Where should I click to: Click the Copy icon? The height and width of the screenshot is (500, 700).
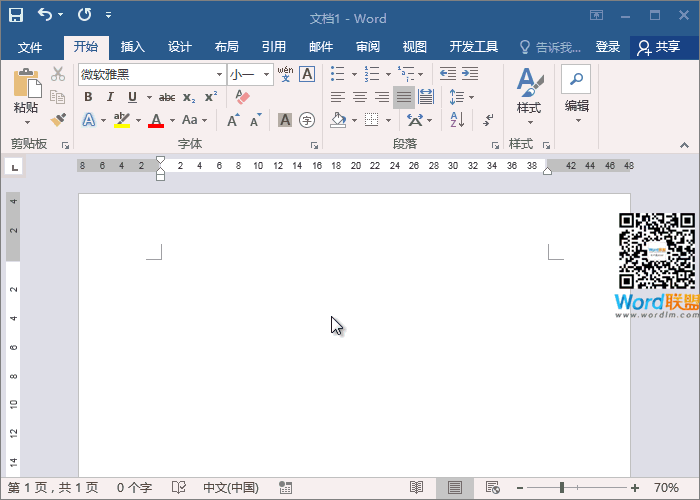pos(58,96)
